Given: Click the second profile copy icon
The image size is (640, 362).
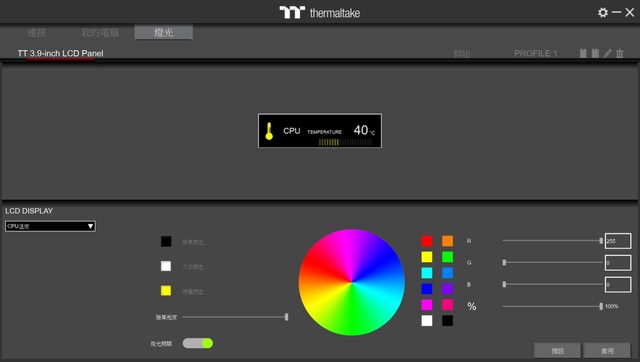Looking at the screenshot, I should 596,53.
